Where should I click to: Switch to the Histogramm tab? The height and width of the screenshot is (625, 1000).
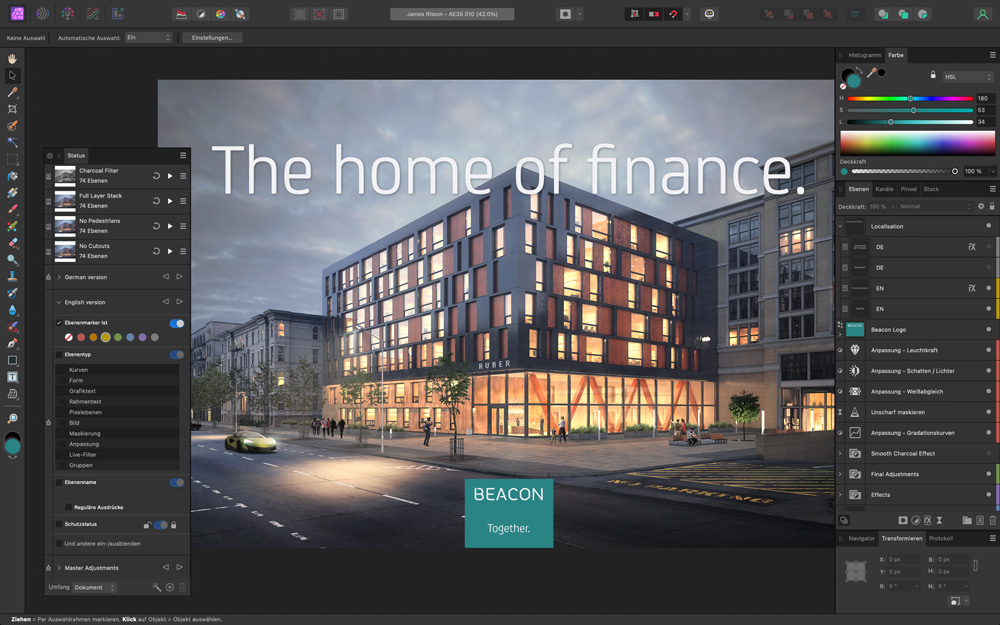[x=864, y=55]
